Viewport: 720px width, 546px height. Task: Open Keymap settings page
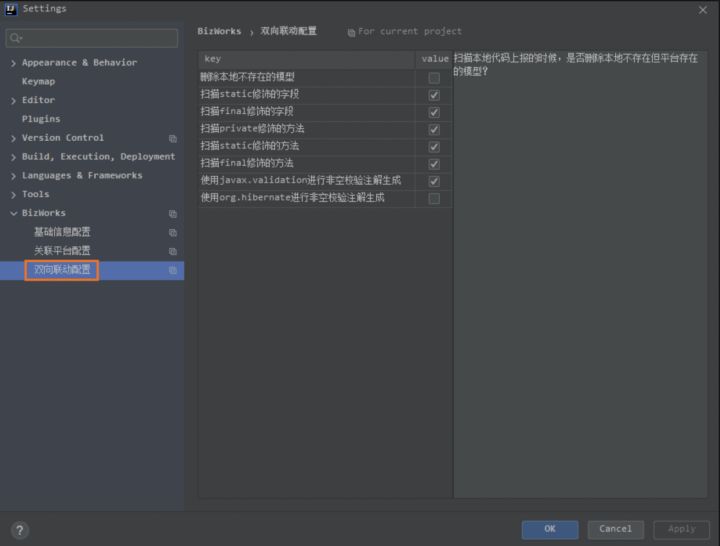tap(39, 81)
